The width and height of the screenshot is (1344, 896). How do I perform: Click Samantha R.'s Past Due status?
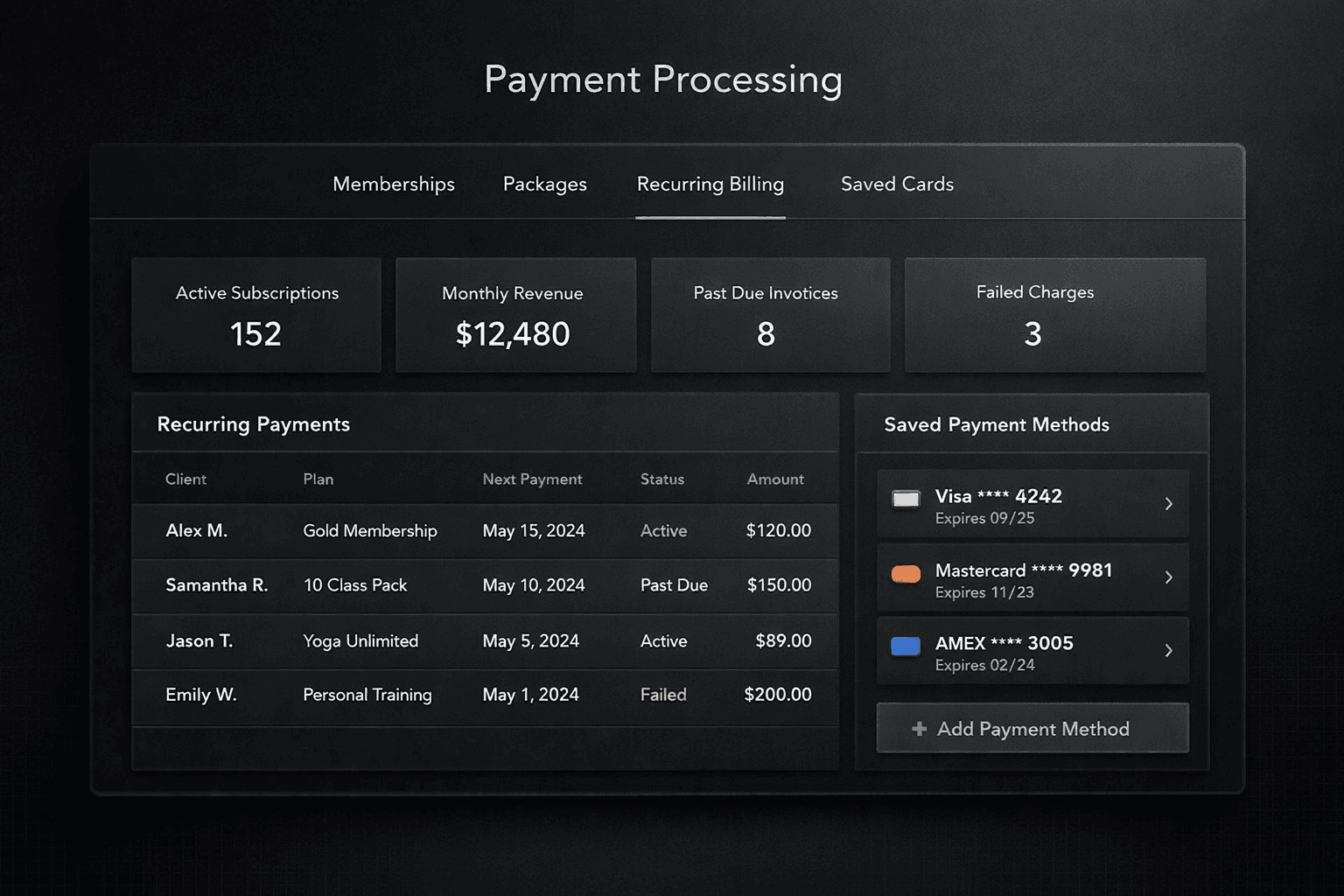[x=674, y=585]
